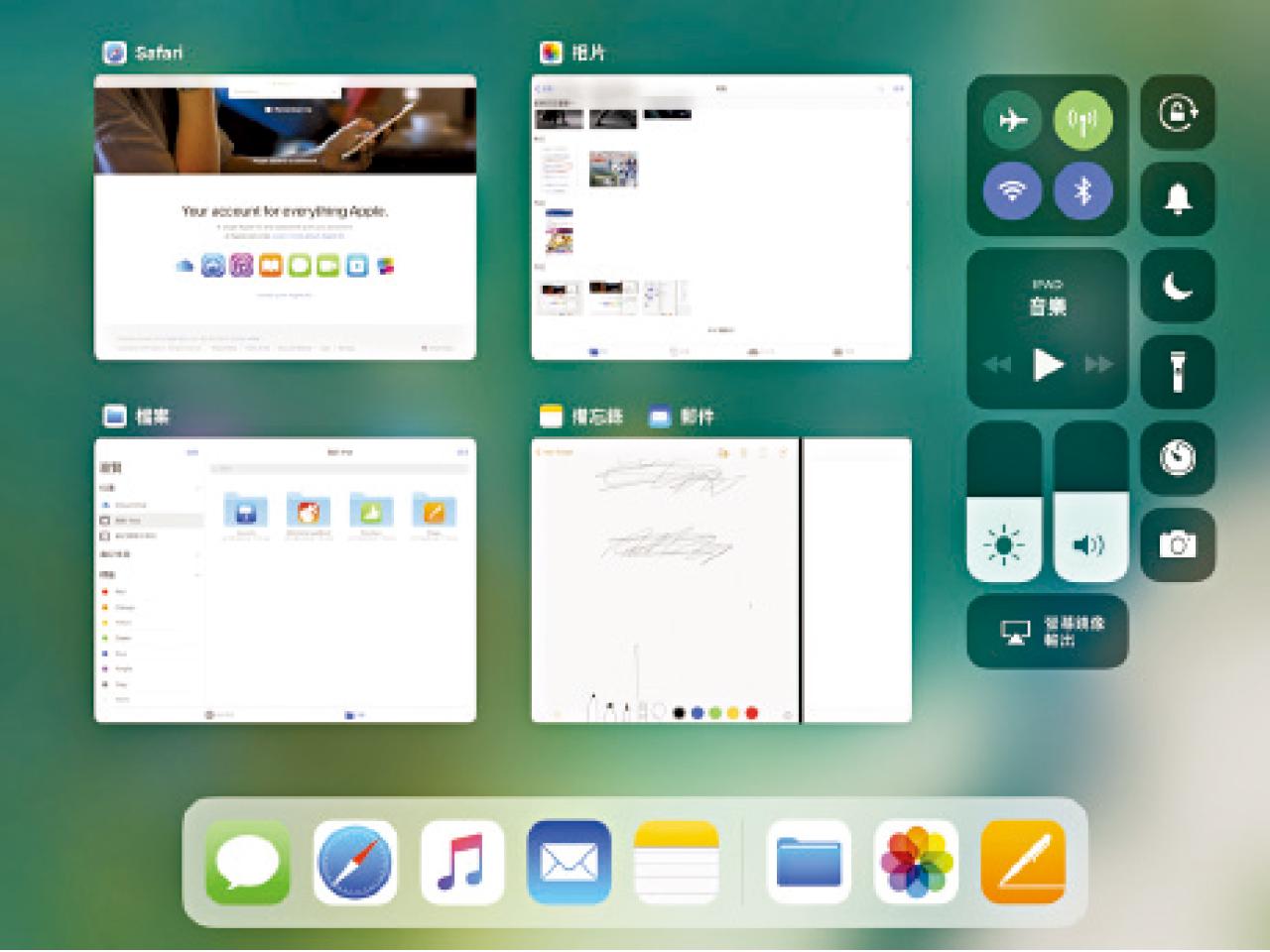Image resolution: width=1270 pixels, height=952 pixels.
Task: Switch to the Safari app card
Action: click(x=285, y=217)
